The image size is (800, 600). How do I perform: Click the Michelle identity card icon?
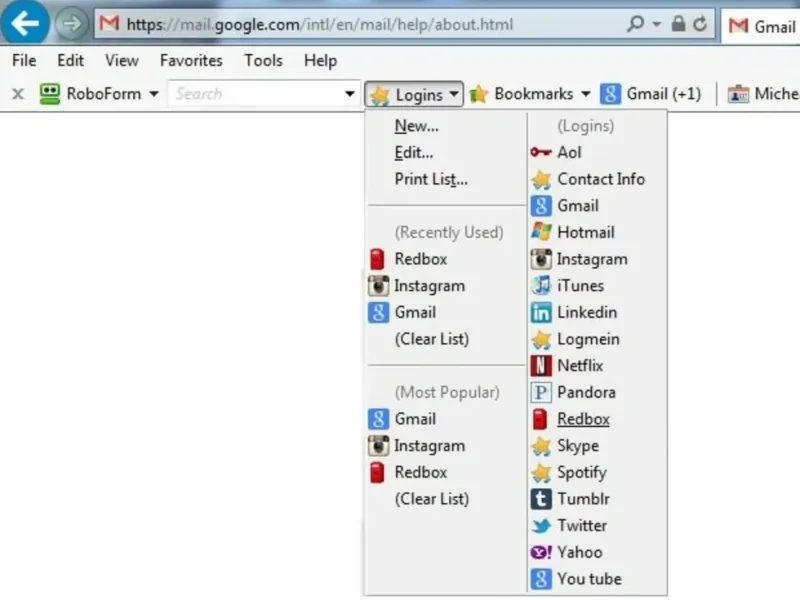coord(738,94)
